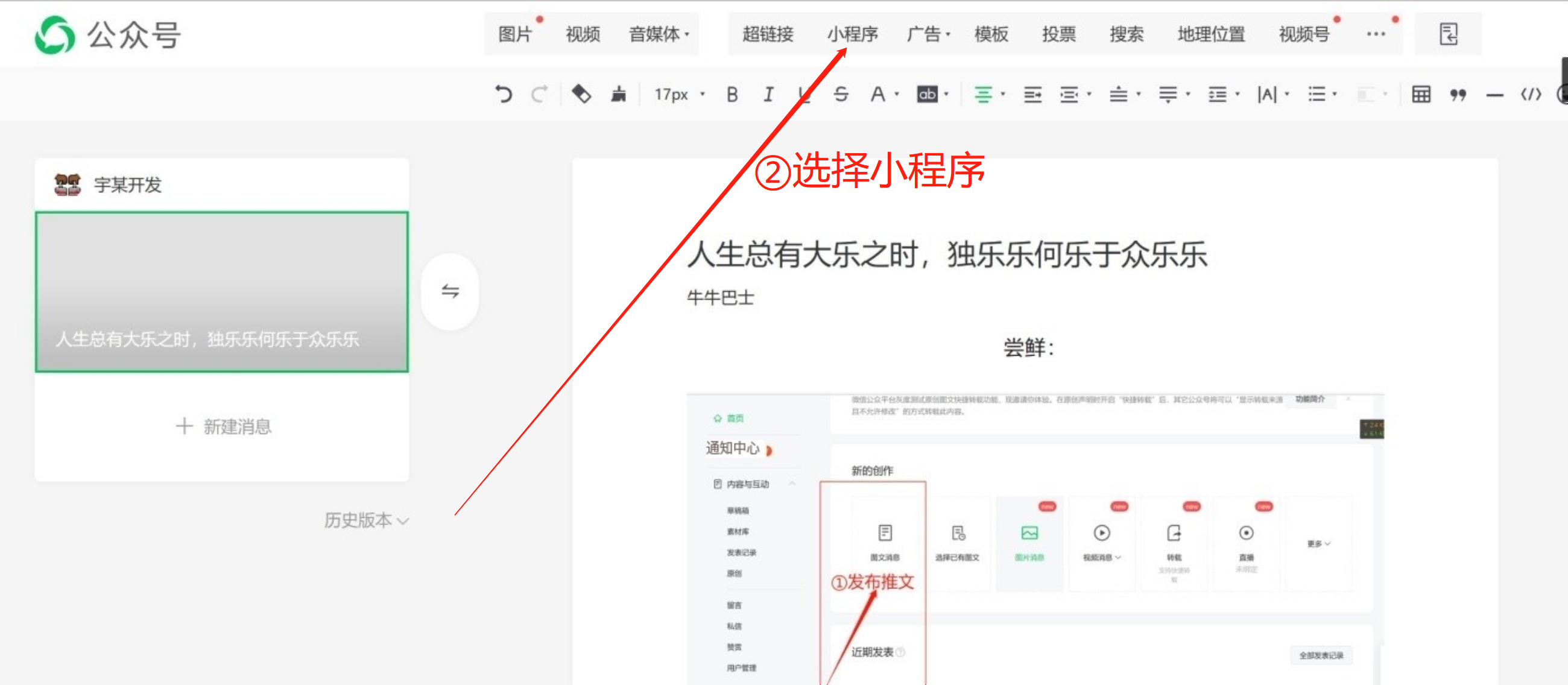The height and width of the screenshot is (685, 1568).
Task: Toggle bold formatting
Action: coord(732,94)
